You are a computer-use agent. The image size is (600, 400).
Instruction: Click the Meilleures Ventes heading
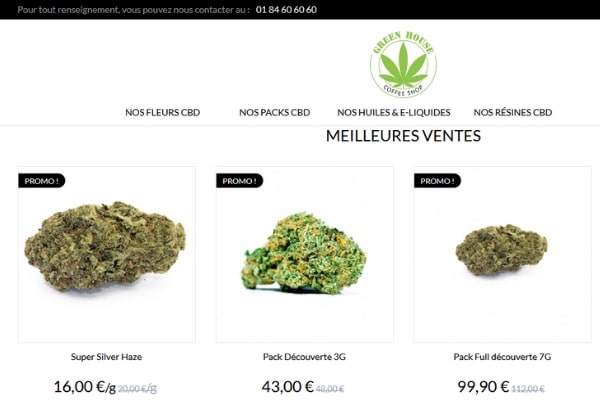(x=403, y=136)
